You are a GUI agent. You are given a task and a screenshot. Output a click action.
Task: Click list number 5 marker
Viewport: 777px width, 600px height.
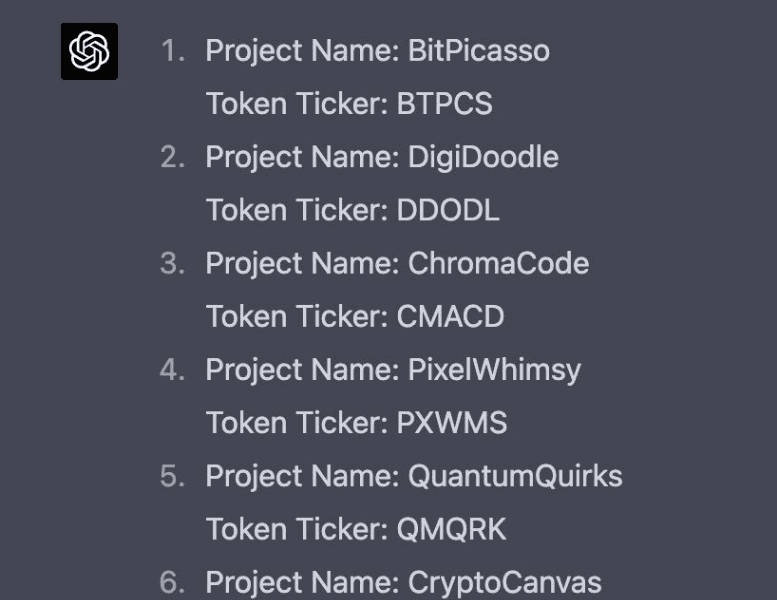pyautogui.click(x=172, y=477)
